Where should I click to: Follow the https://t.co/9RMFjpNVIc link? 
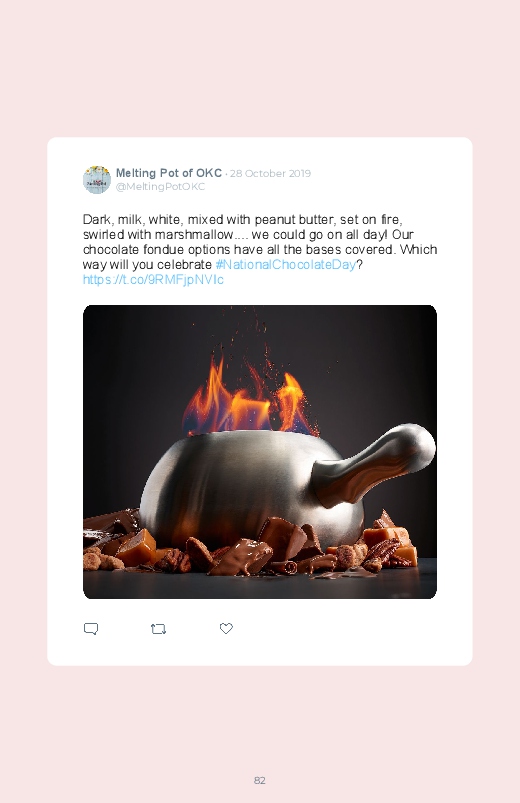[153, 280]
